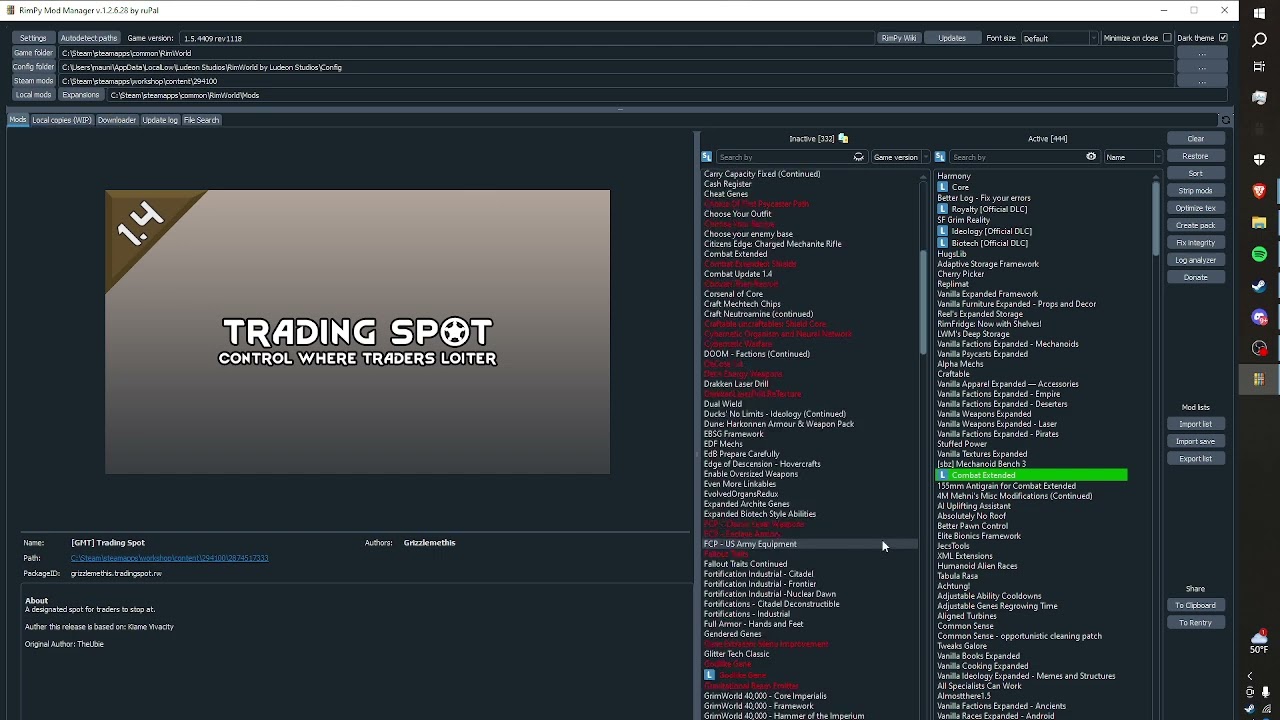
Task: Open the Font size dropdown
Action: click(1059, 38)
